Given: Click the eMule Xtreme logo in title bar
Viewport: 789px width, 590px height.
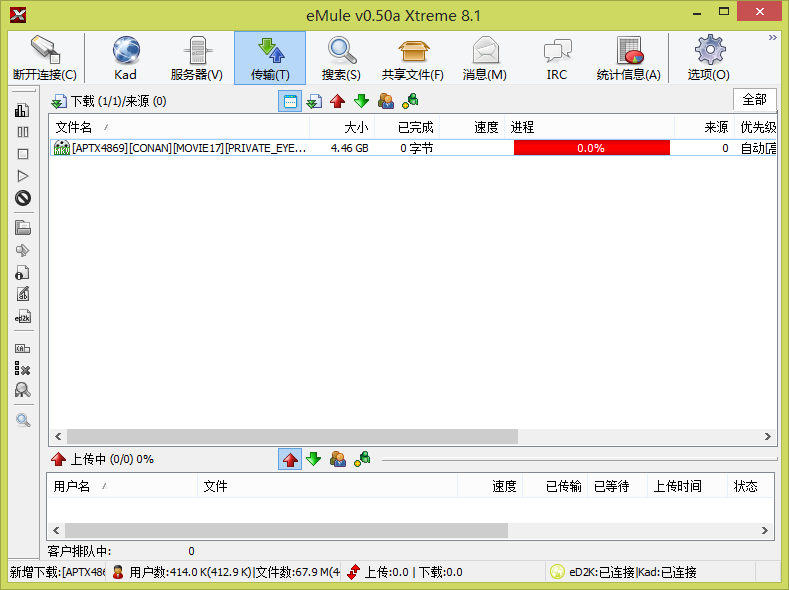Looking at the screenshot, I should point(18,15).
